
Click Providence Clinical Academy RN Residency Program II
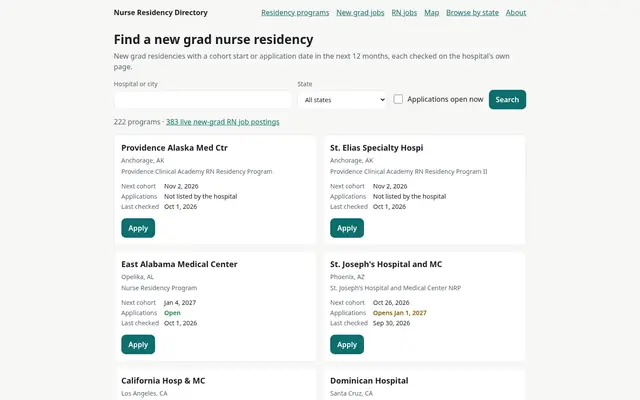(409, 172)
